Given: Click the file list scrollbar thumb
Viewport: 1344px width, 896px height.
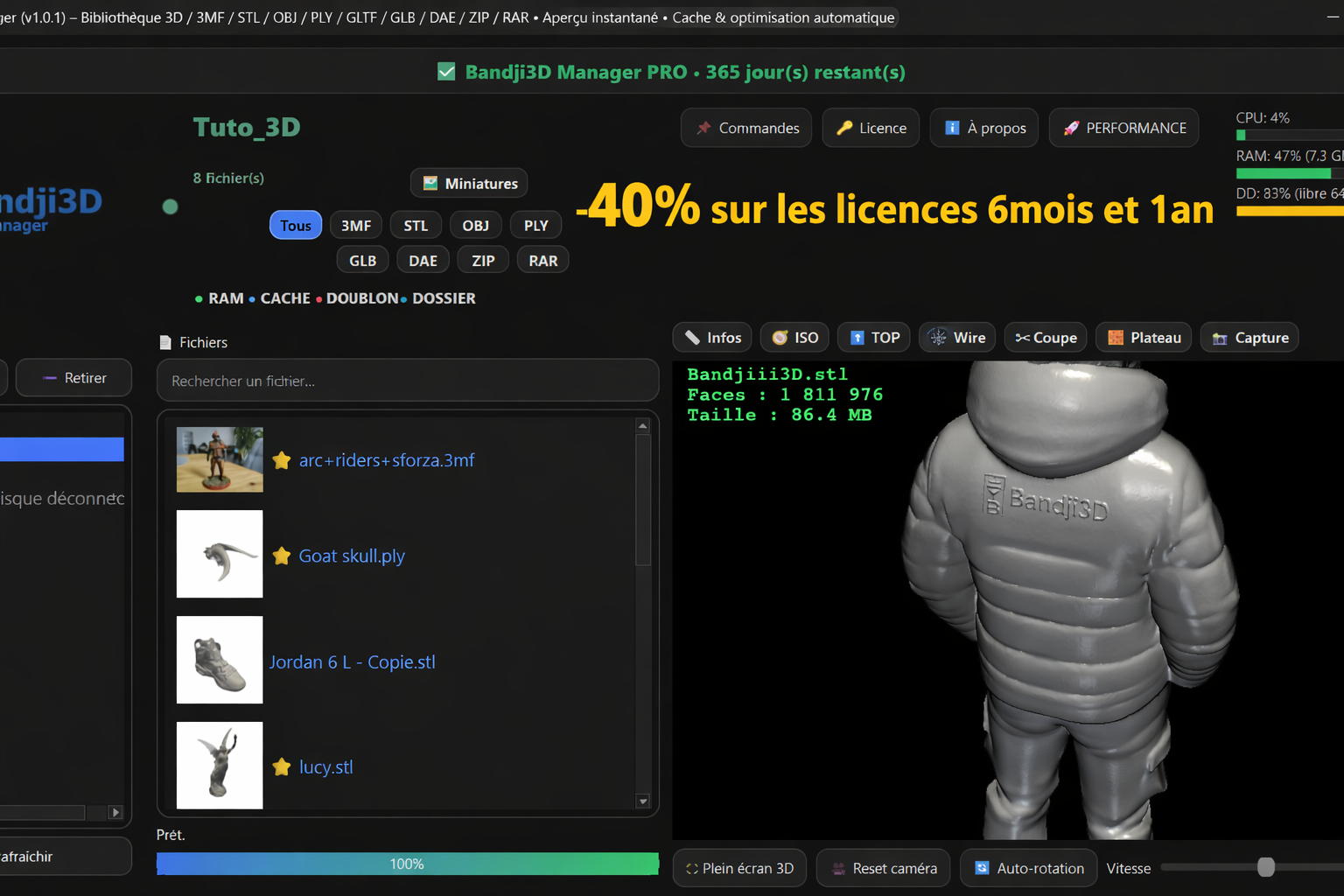Looking at the screenshot, I should (x=643, y=500).
